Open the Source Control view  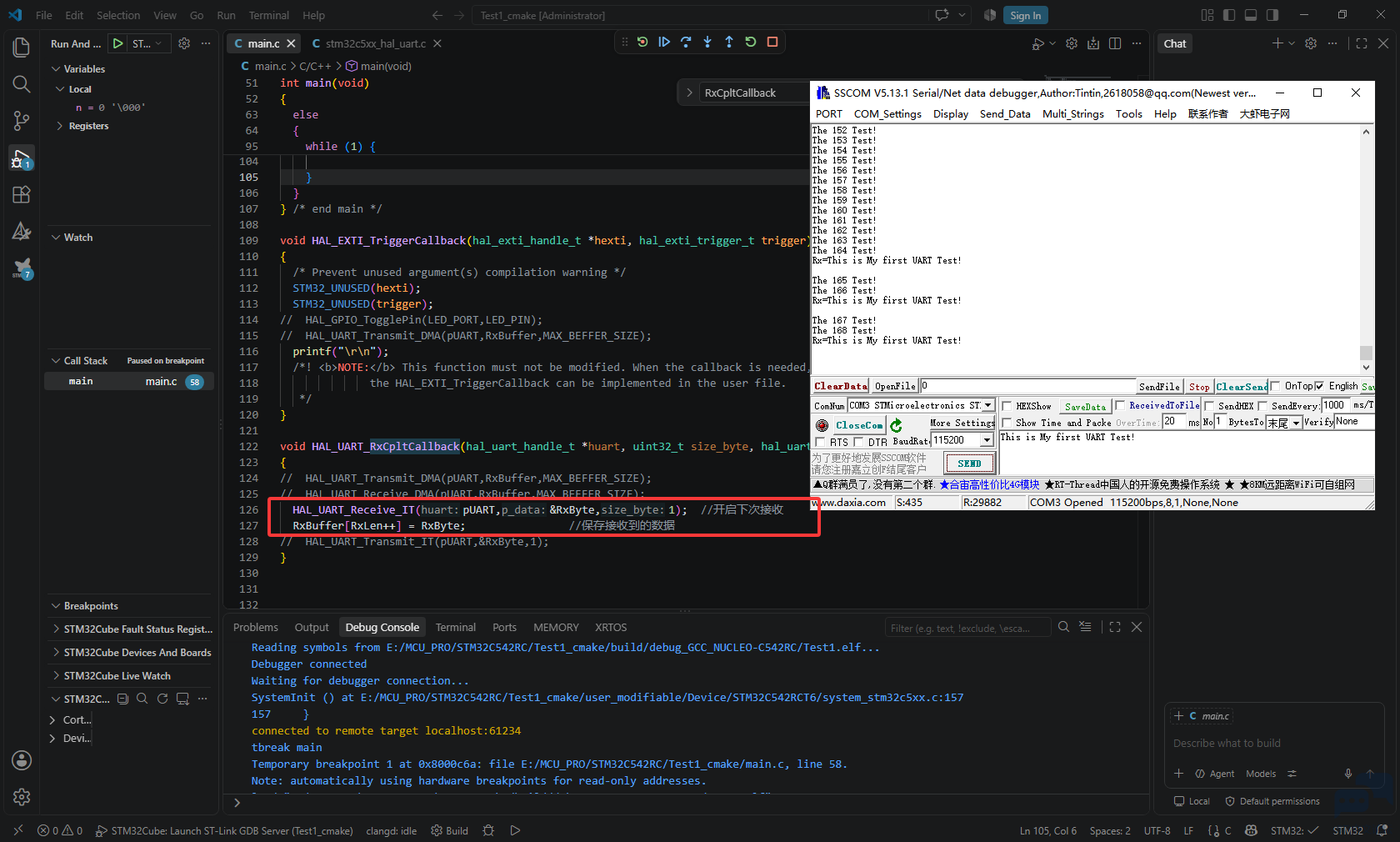point(22,121)
